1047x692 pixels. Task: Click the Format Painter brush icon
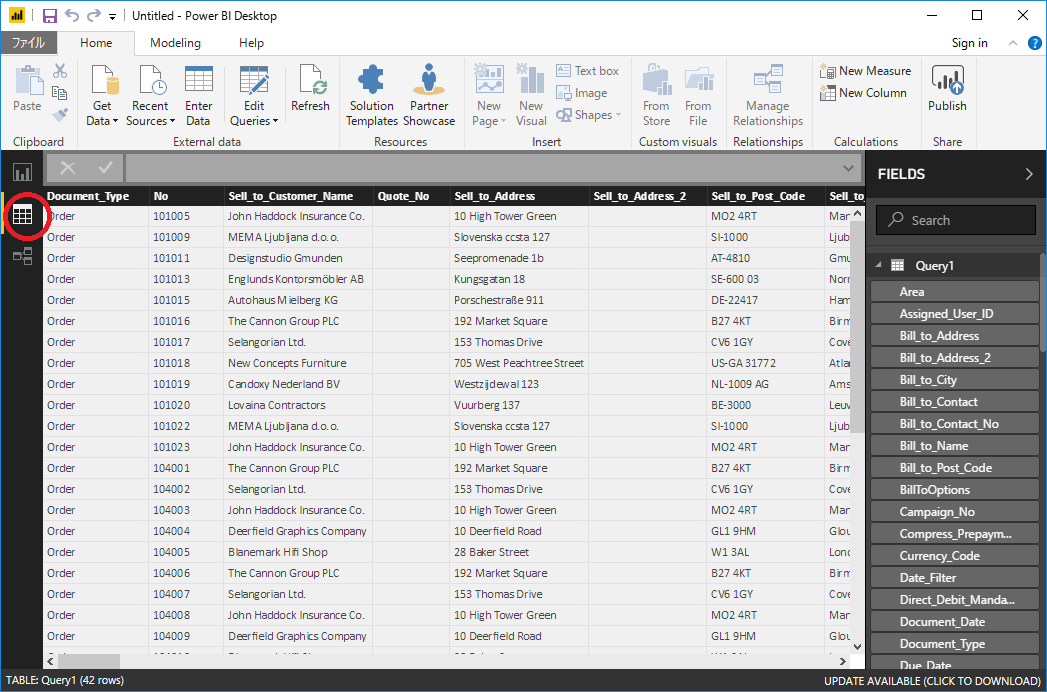(x=60, y=115)
